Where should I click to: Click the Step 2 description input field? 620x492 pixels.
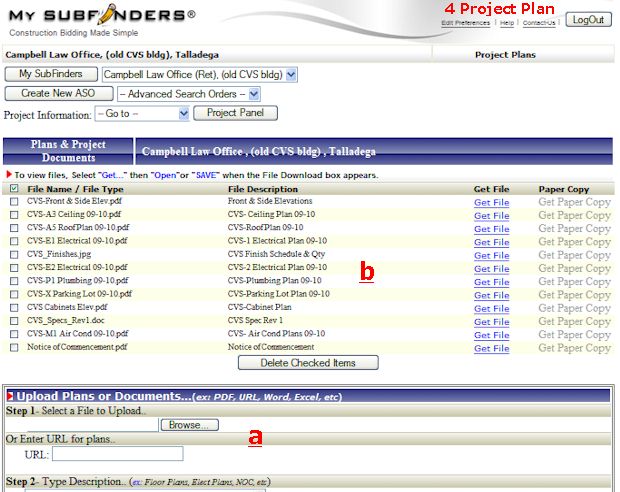(x=146, y=490)
